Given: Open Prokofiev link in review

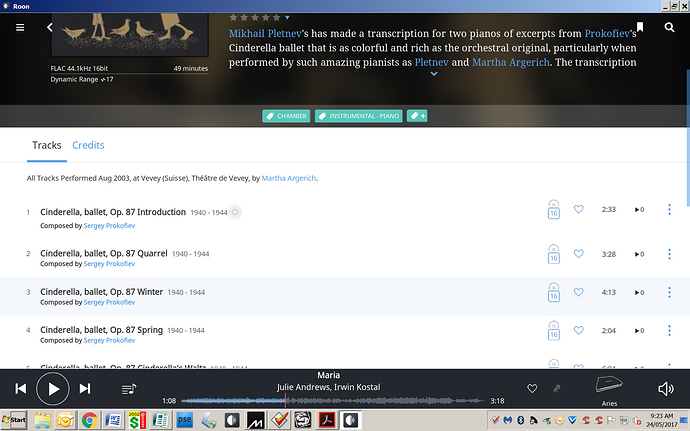Looking at the screenshot, I should tap(607, 33).
